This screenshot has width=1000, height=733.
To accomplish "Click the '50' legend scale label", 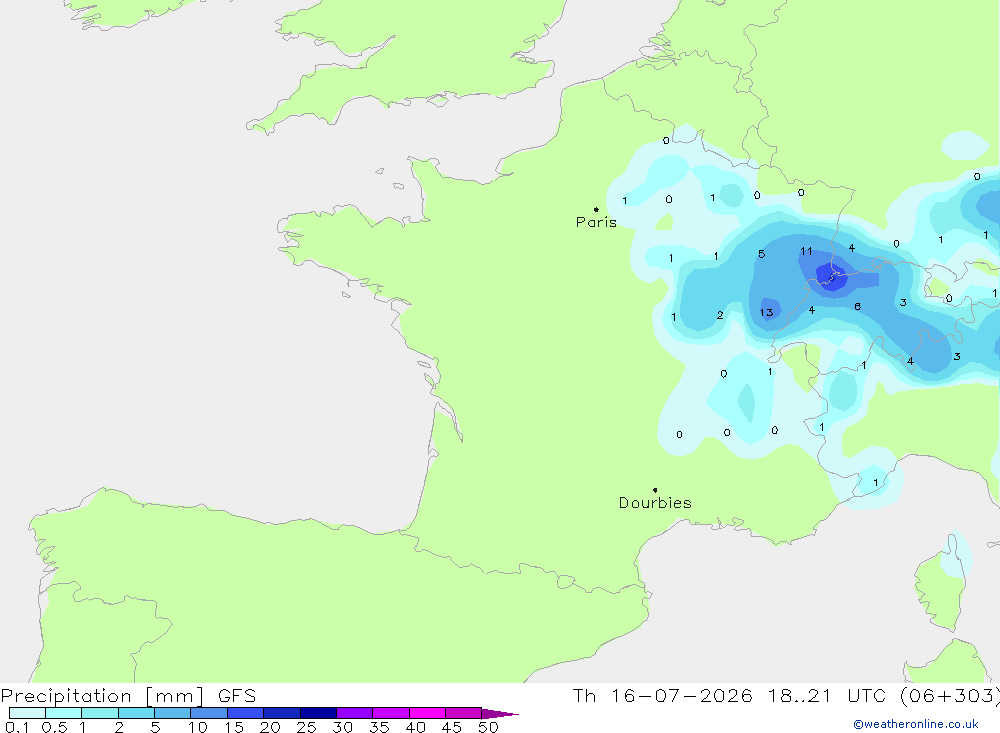I will pos(488,727).
